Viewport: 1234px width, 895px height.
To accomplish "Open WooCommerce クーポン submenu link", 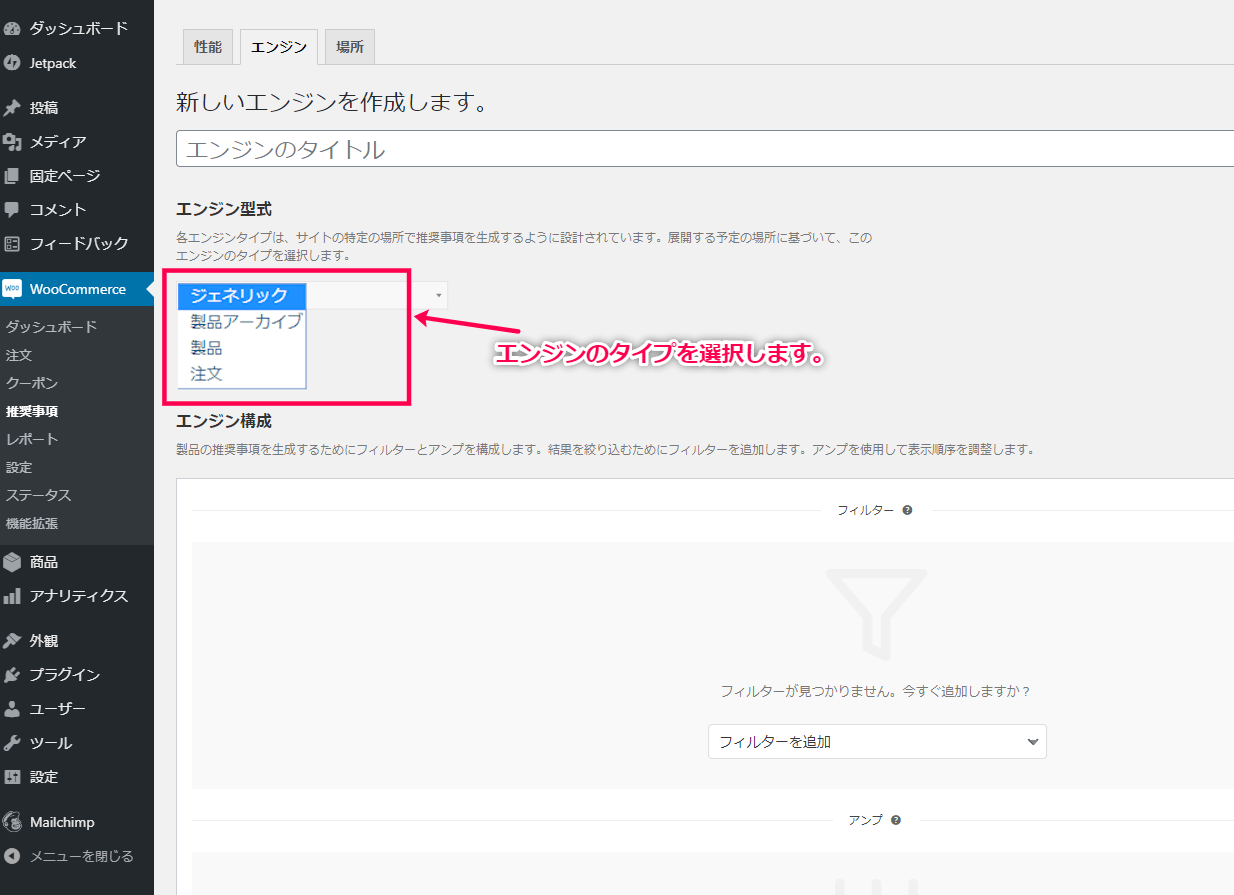I will (32, 383).
